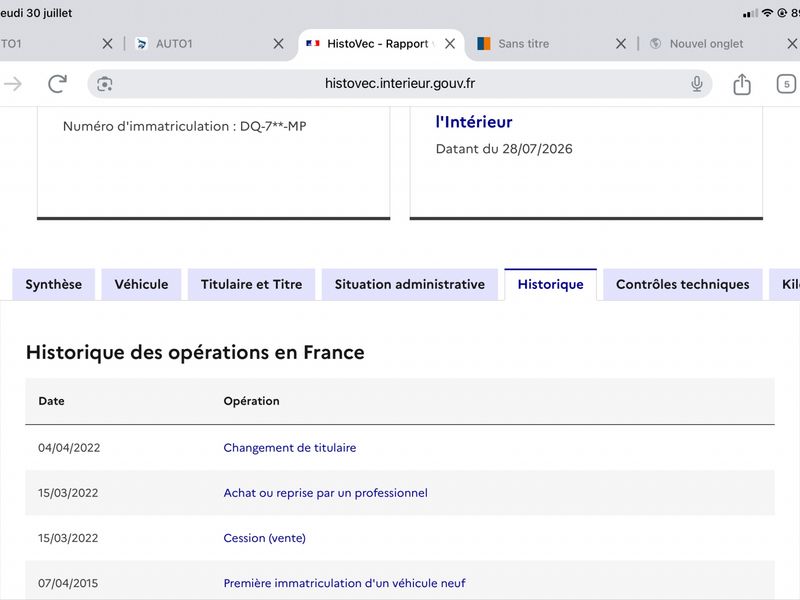Close the AUTO1 tab
This screenshot has width=800, height=600.
278,44
